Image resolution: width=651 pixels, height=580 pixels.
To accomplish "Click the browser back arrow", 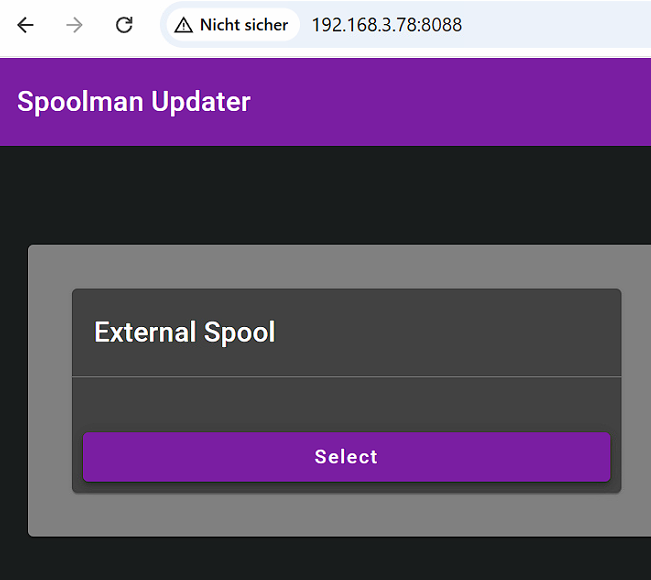I will click(25, 25).
